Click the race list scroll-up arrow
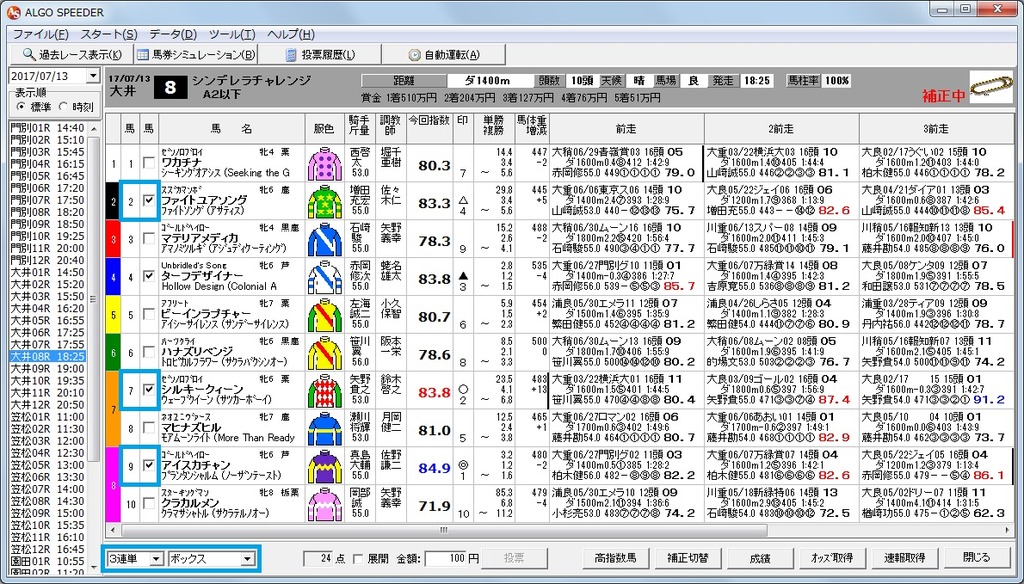The height and width of the screenshot is (584, 1024). (x=93, y=129)
